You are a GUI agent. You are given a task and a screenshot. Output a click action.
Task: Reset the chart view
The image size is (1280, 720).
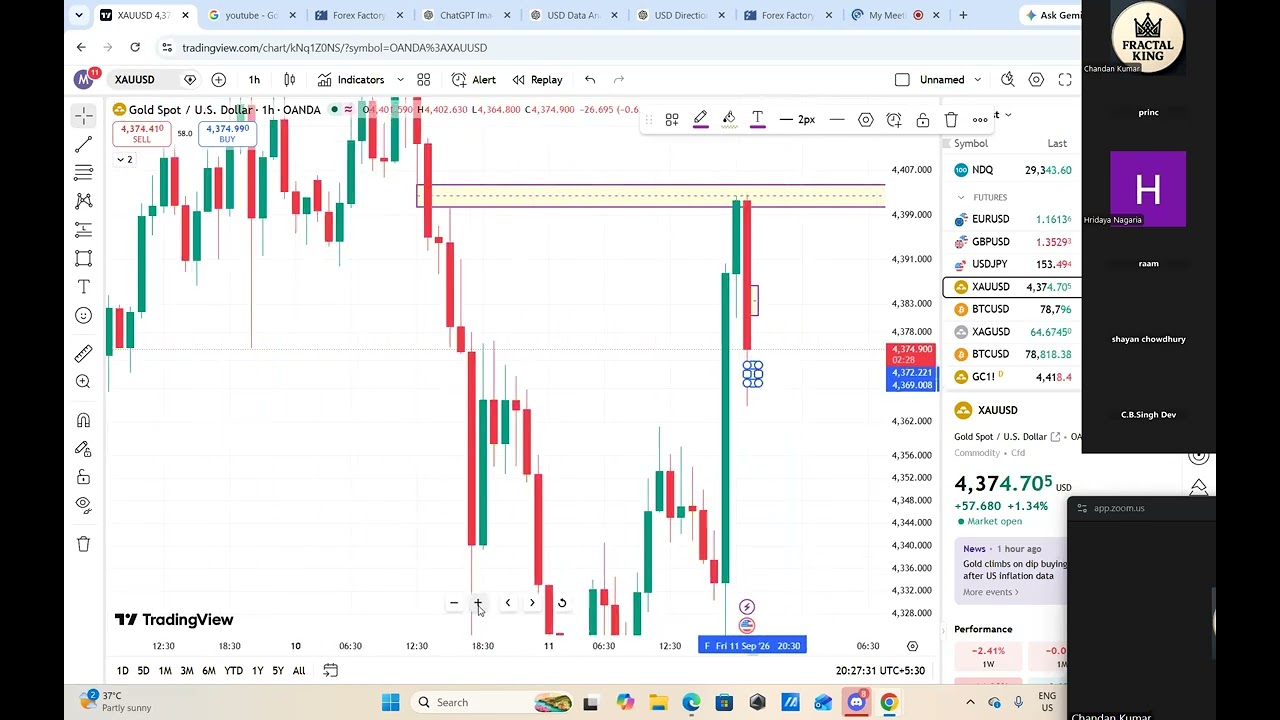(x=562, y=603)
